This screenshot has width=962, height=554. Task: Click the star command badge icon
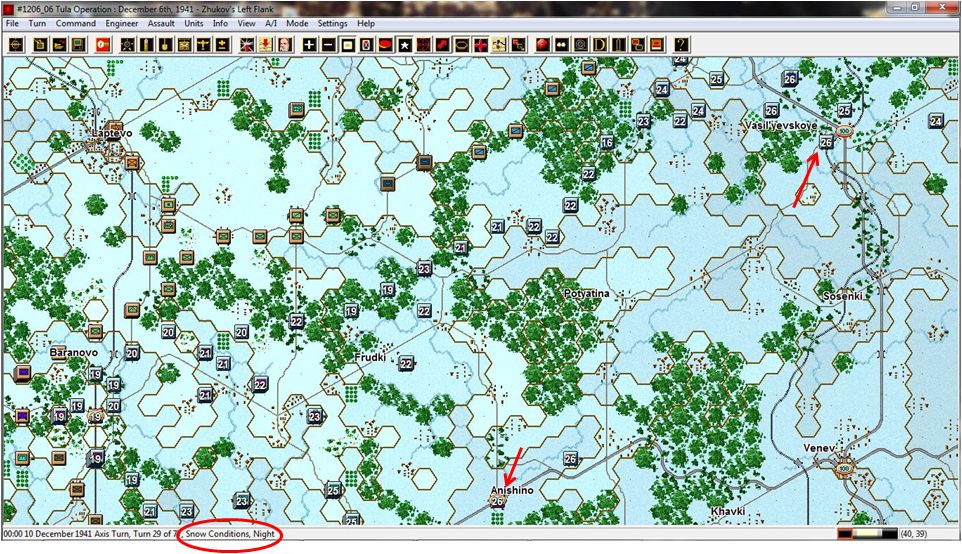coord(127,45)
